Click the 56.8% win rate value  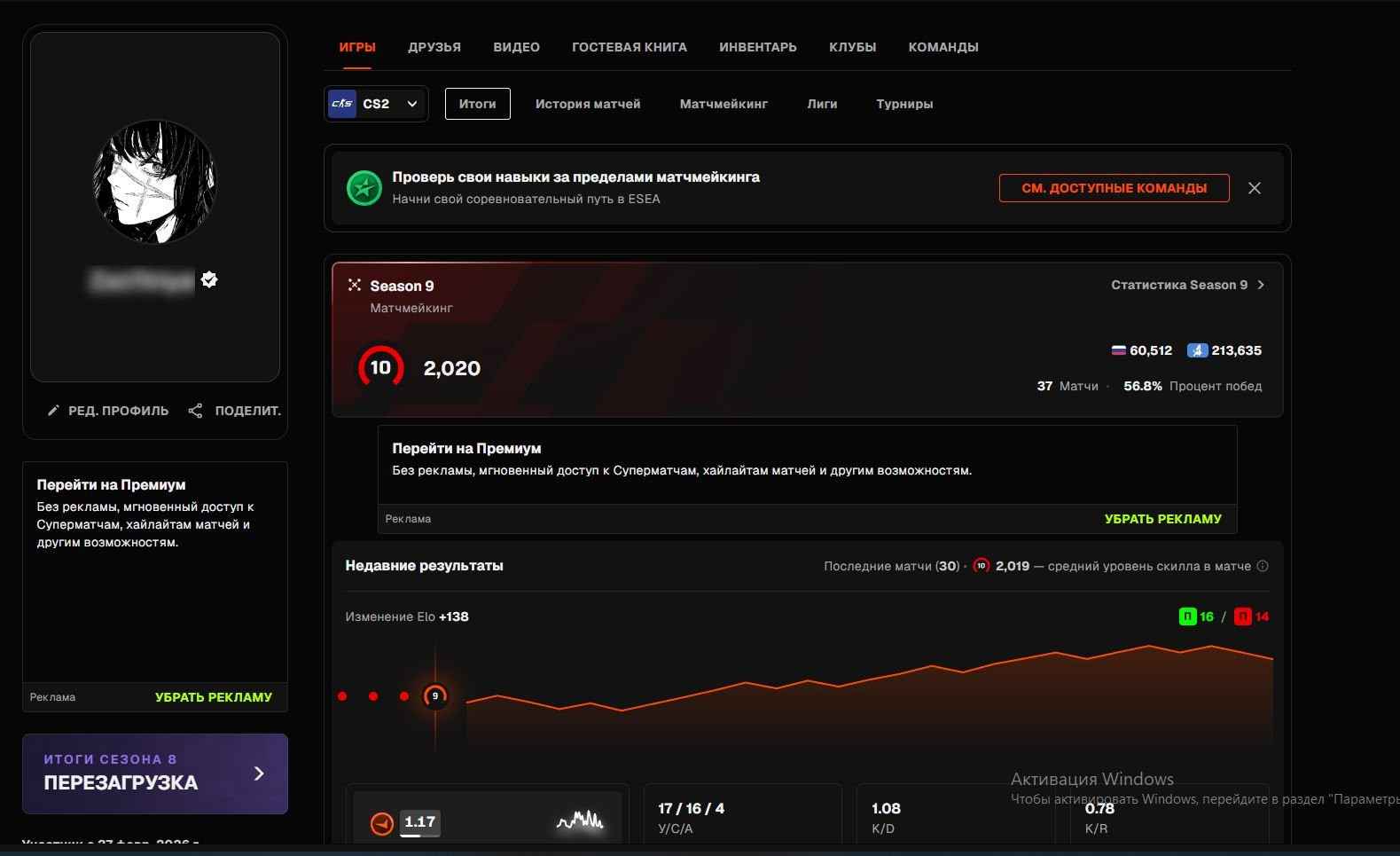coord(1143,386)
